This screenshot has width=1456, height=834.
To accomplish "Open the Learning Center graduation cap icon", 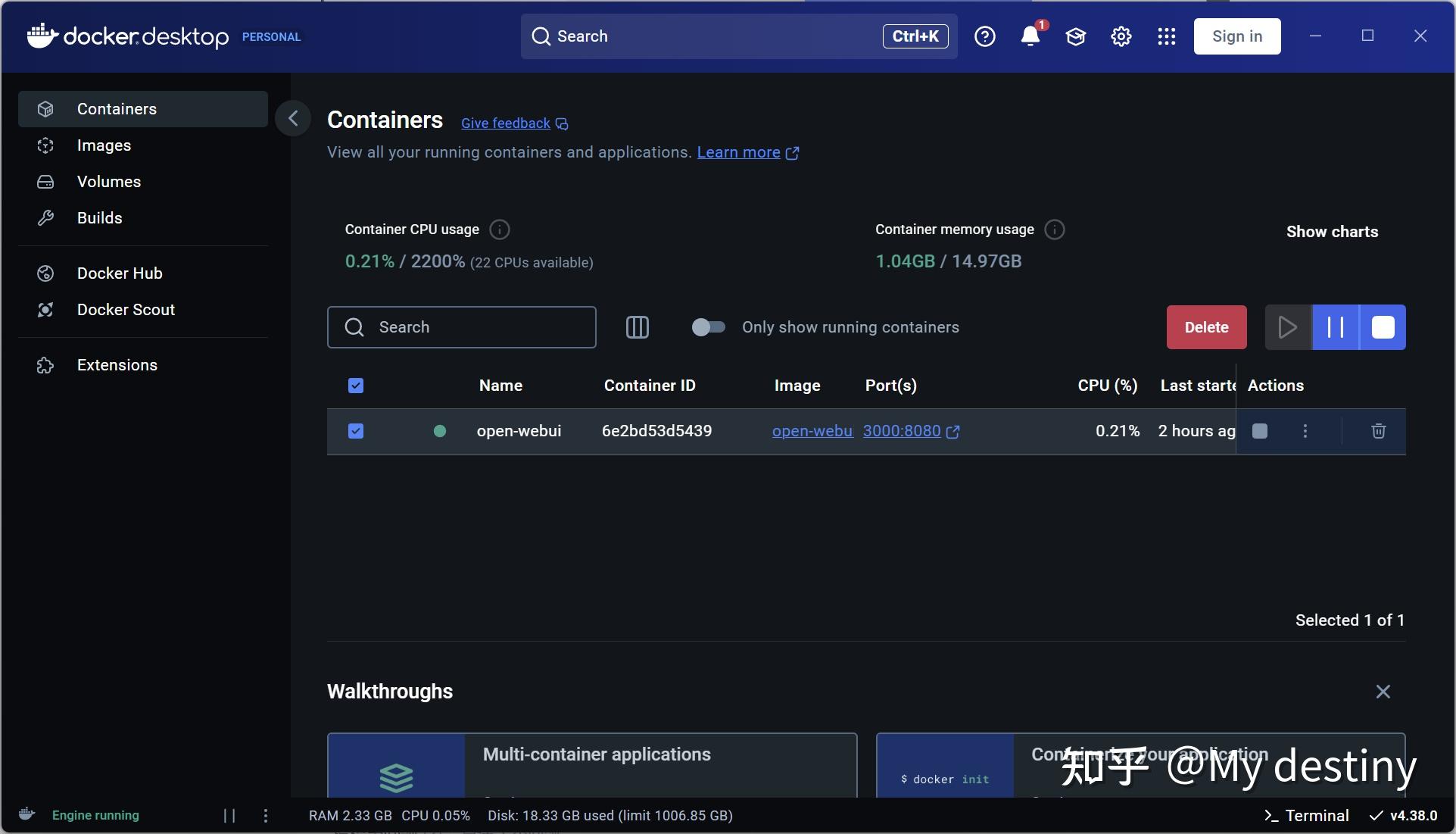I will click(x=1075, y=36).
